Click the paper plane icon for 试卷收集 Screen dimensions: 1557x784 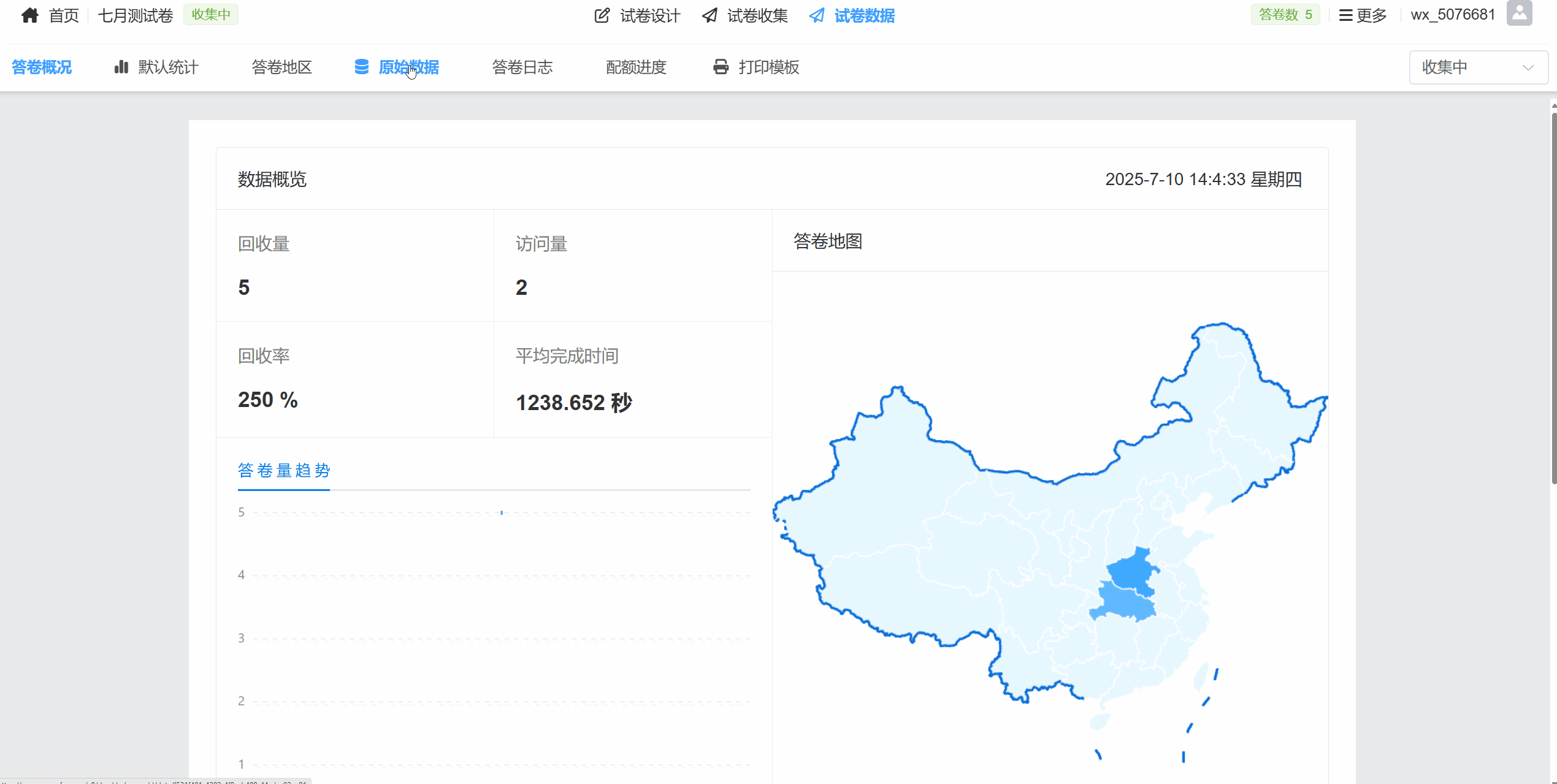(710, 15)
